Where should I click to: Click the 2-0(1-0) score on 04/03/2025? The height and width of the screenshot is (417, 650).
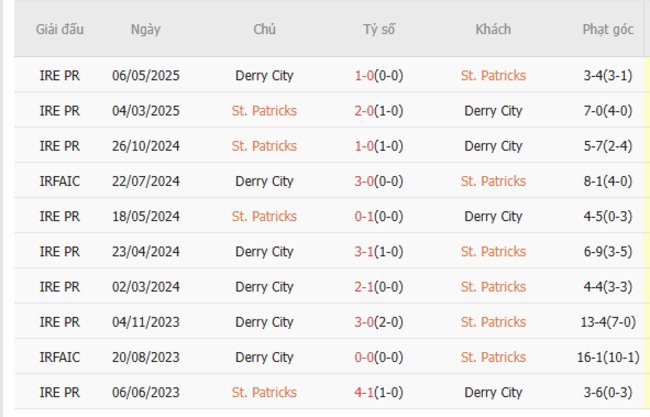(379, 111)
